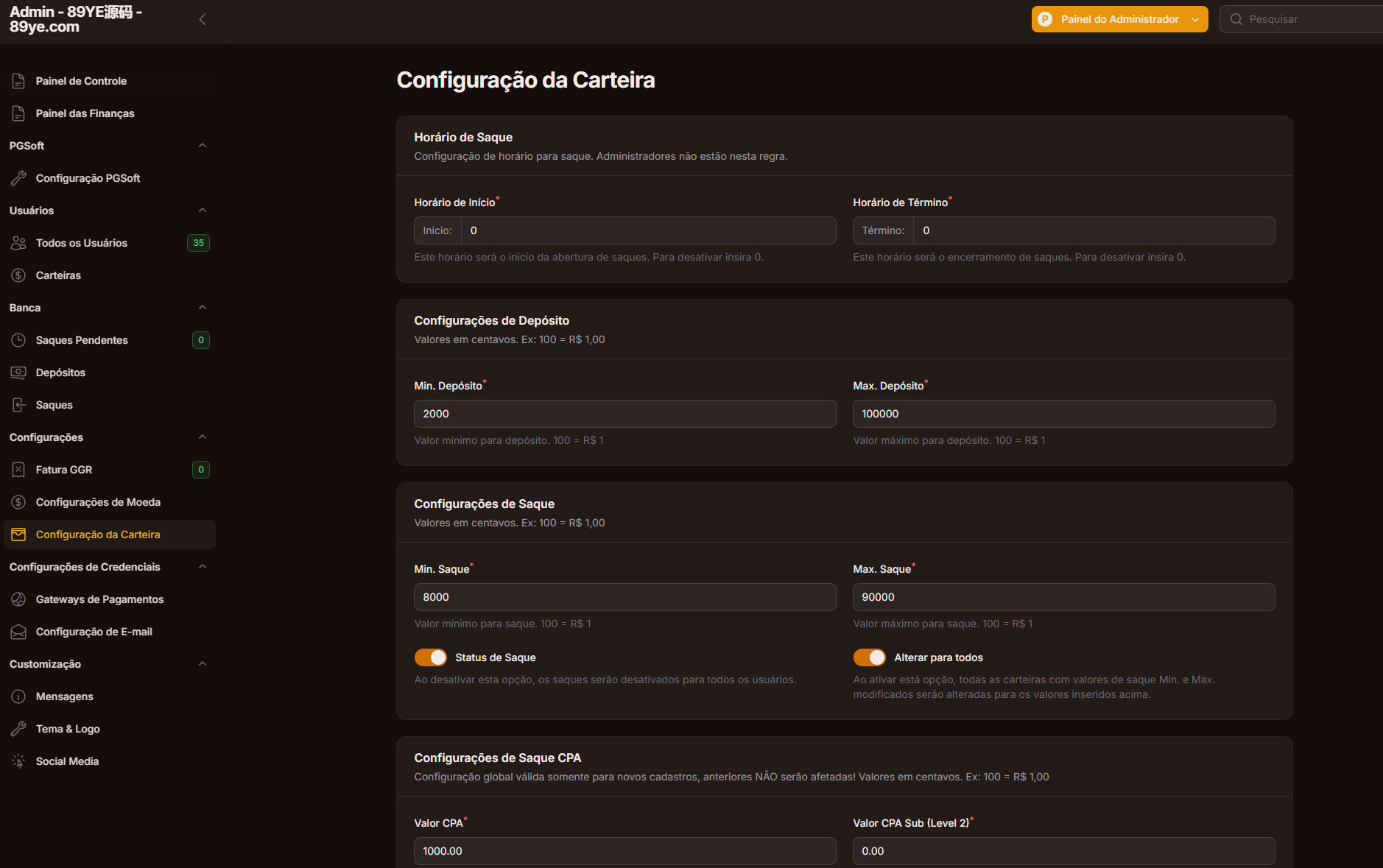Disable the Alterar para todos switch

[869, 657]
